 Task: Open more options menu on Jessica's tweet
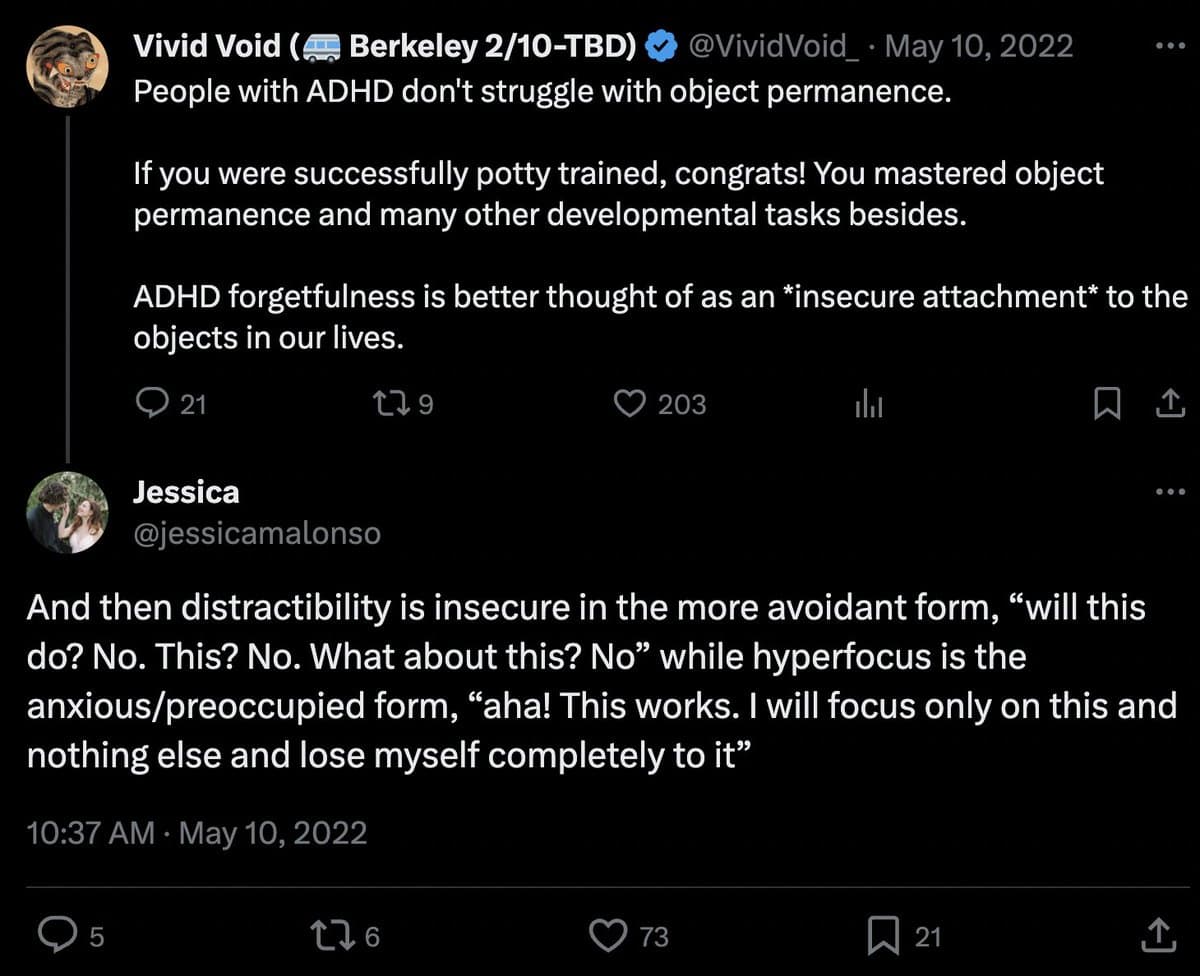[1168, 493]
